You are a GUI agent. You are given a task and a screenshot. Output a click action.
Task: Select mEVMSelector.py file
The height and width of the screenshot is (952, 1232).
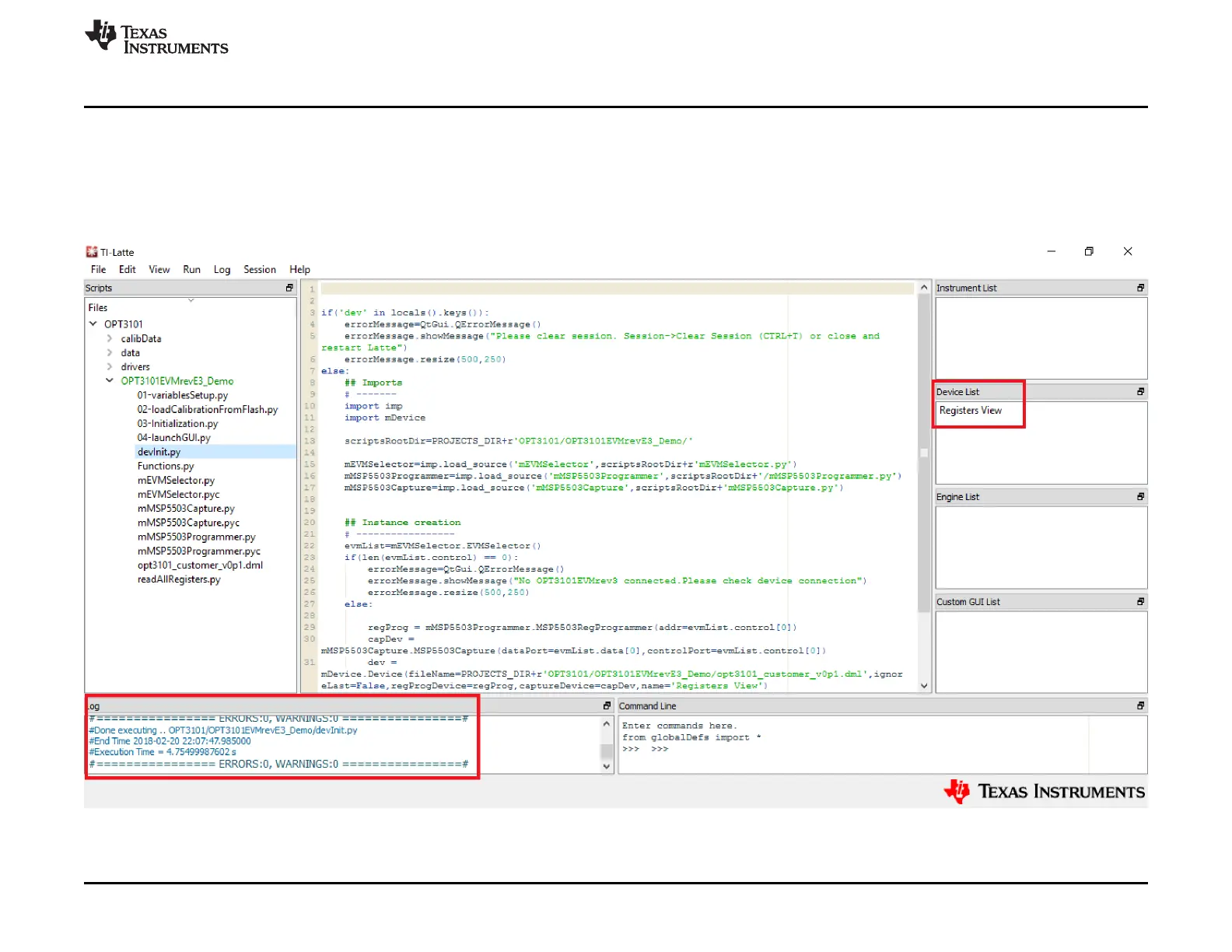point(176,480)
